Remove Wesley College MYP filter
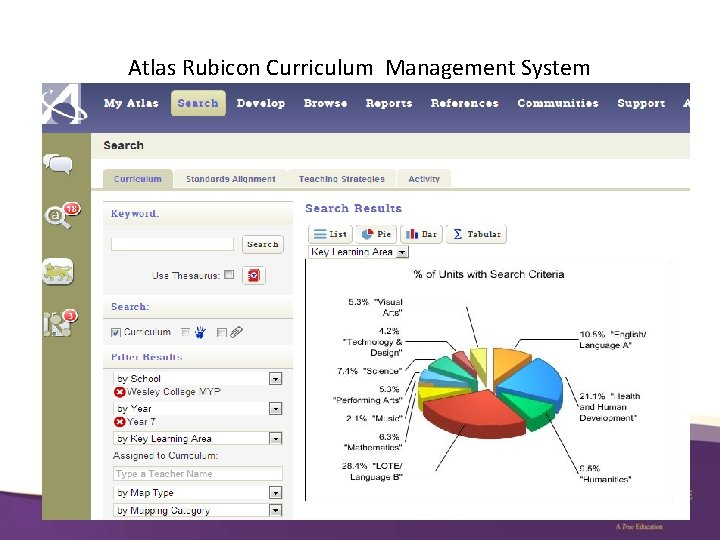This screenshot has width=720, height=540. [x=119, y=392]
